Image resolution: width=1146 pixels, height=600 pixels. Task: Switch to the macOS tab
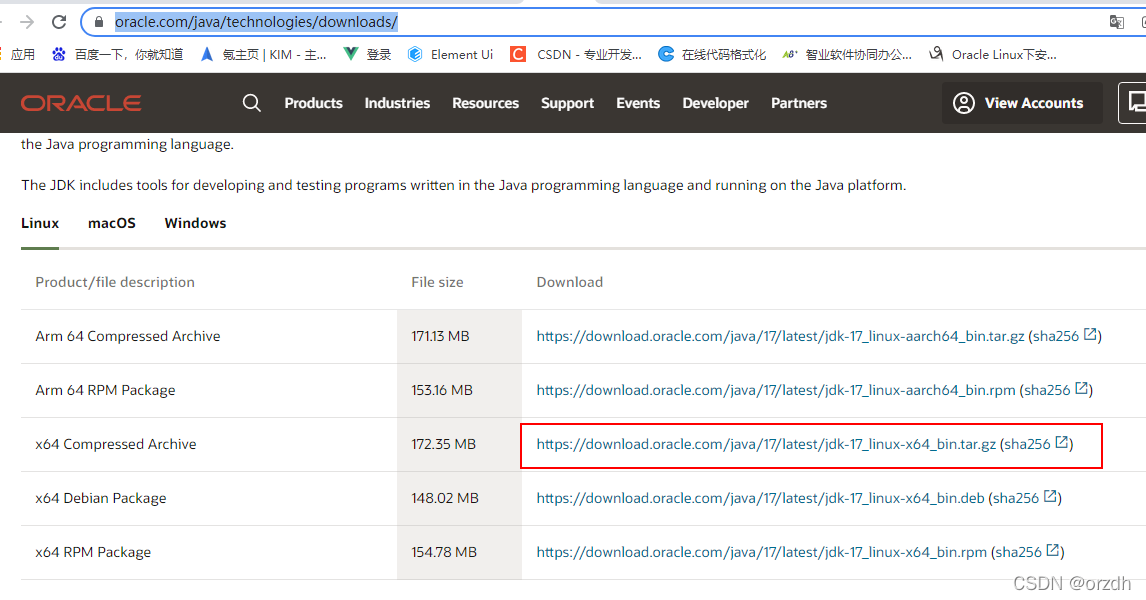(112, 224)
